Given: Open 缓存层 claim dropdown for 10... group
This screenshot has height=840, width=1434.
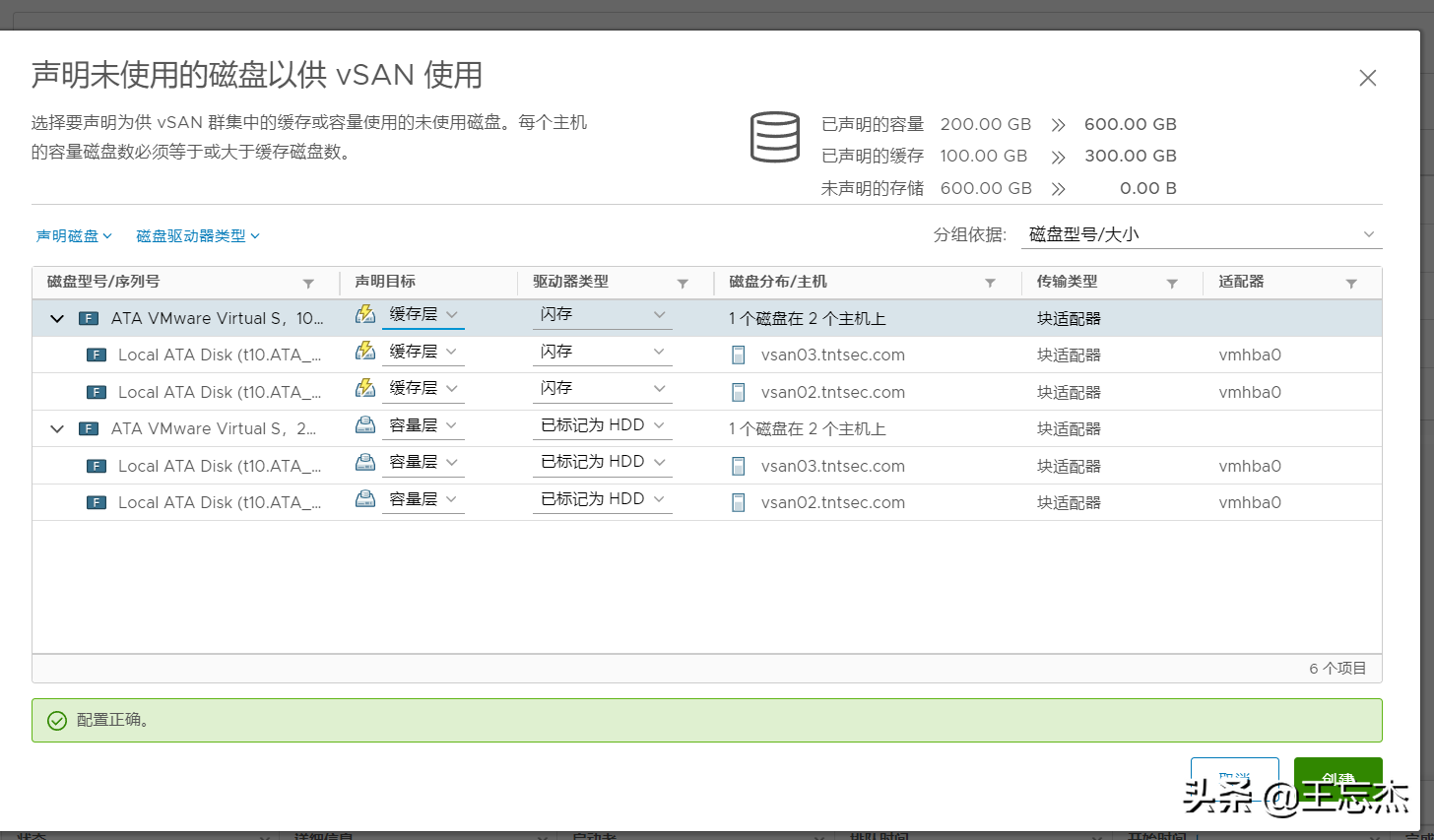Looking at the screenshot, I should (424, 314).
